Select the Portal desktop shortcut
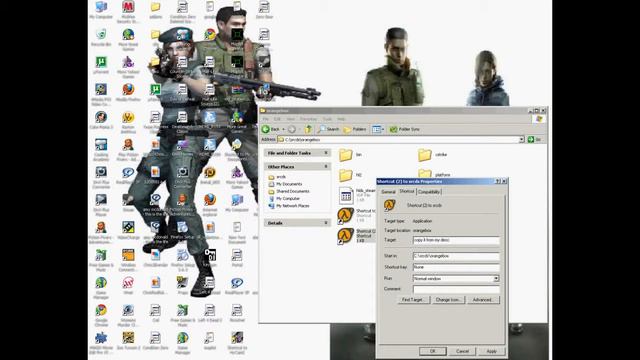This screenshot has width=640, height=360. tap(237, 258)
